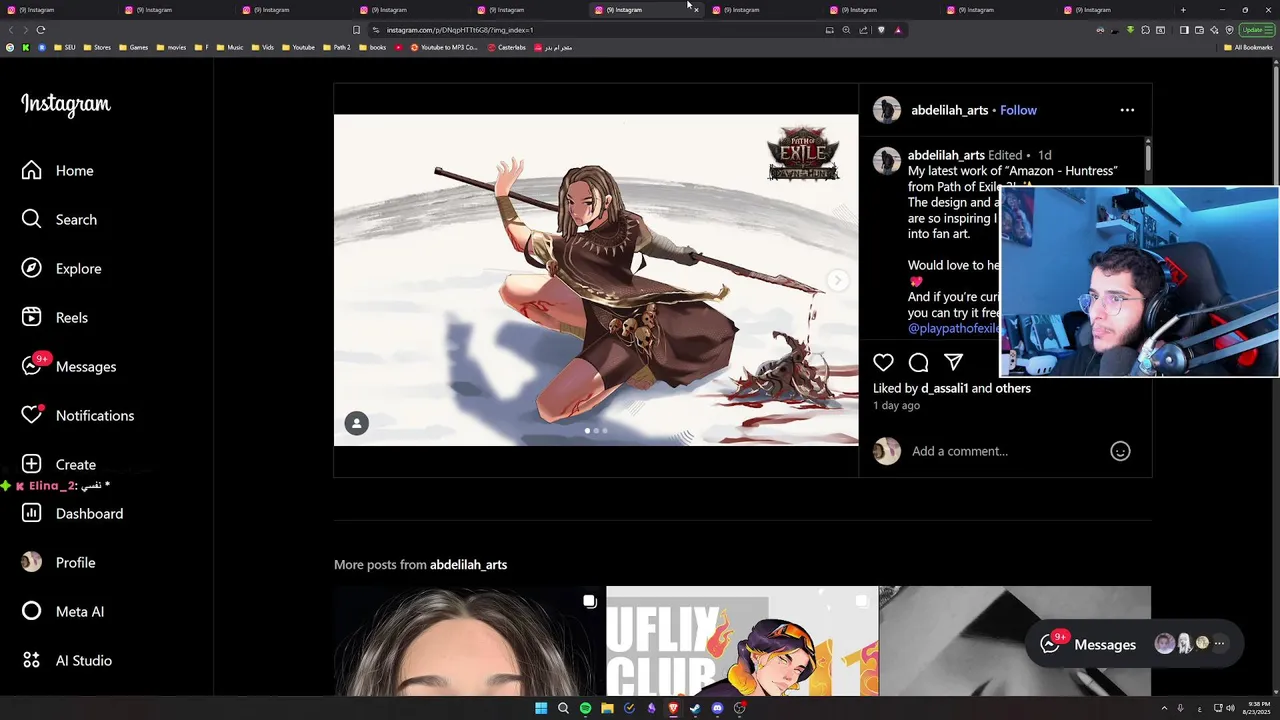Click d_assali1 in the liked-by line
1280x720 pixels.
[x=944, y=388]
